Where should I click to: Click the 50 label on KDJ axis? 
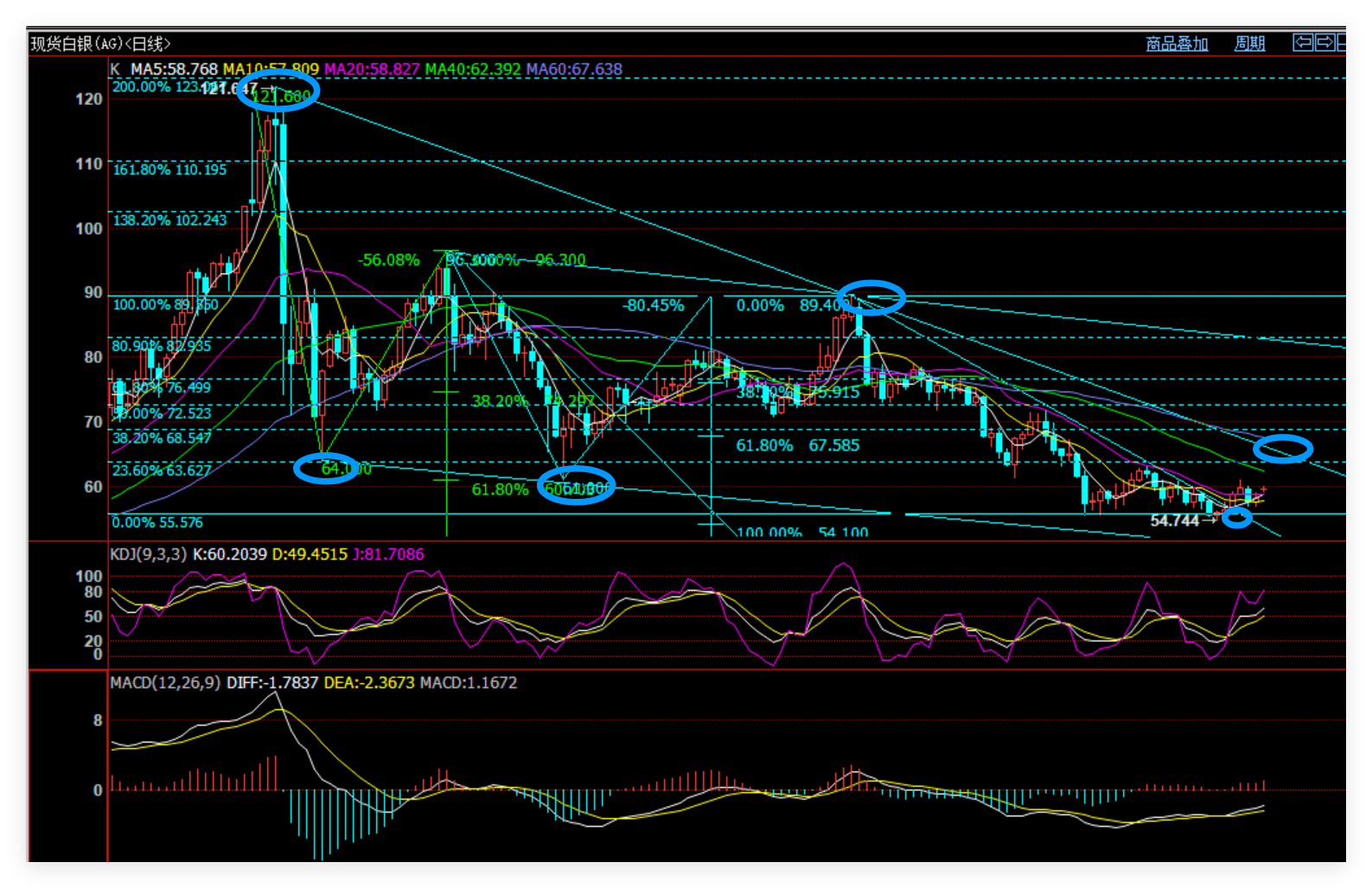[x=93, y=616]
